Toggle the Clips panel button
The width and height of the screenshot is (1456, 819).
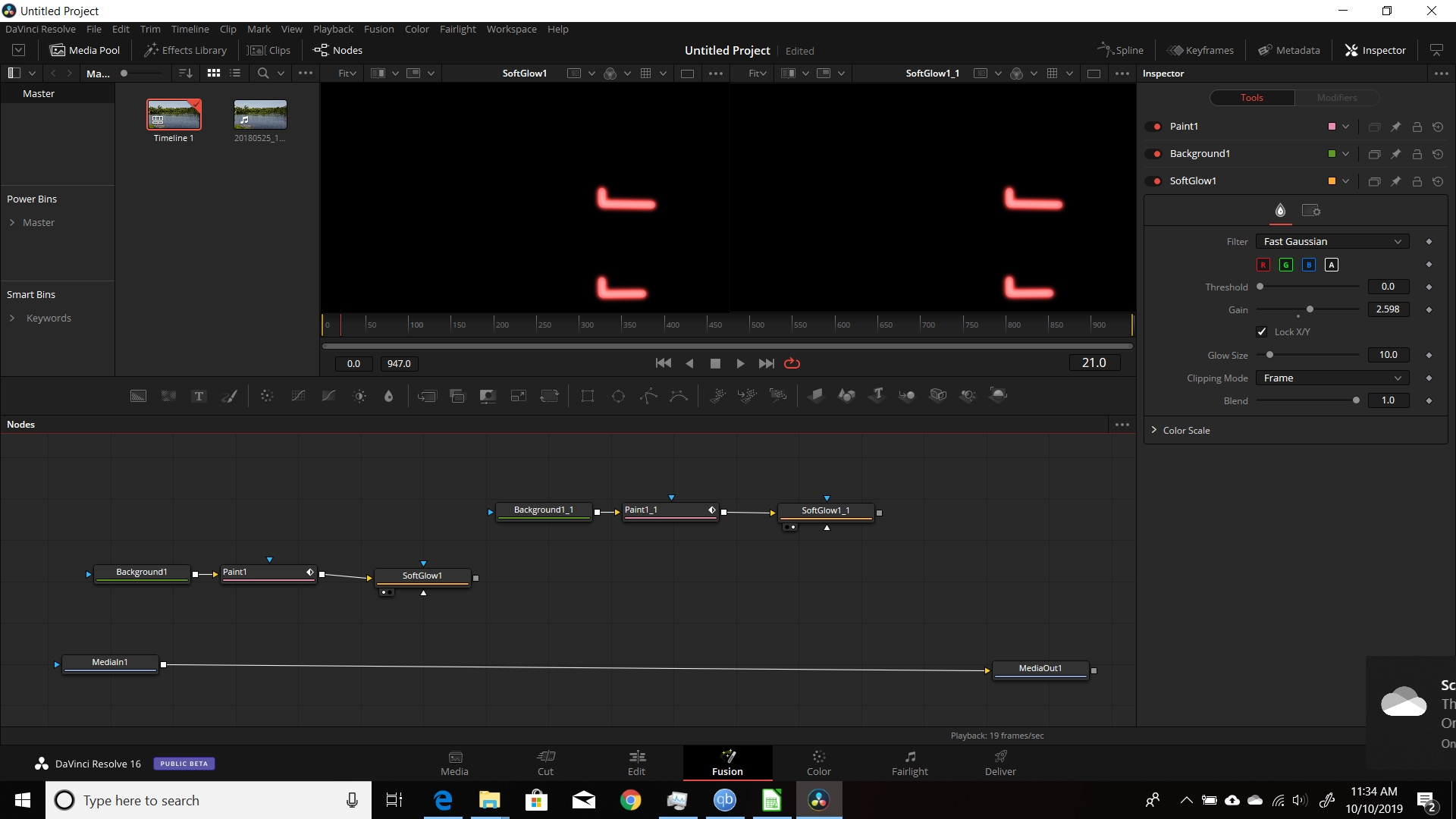click(x=269, y=50)
